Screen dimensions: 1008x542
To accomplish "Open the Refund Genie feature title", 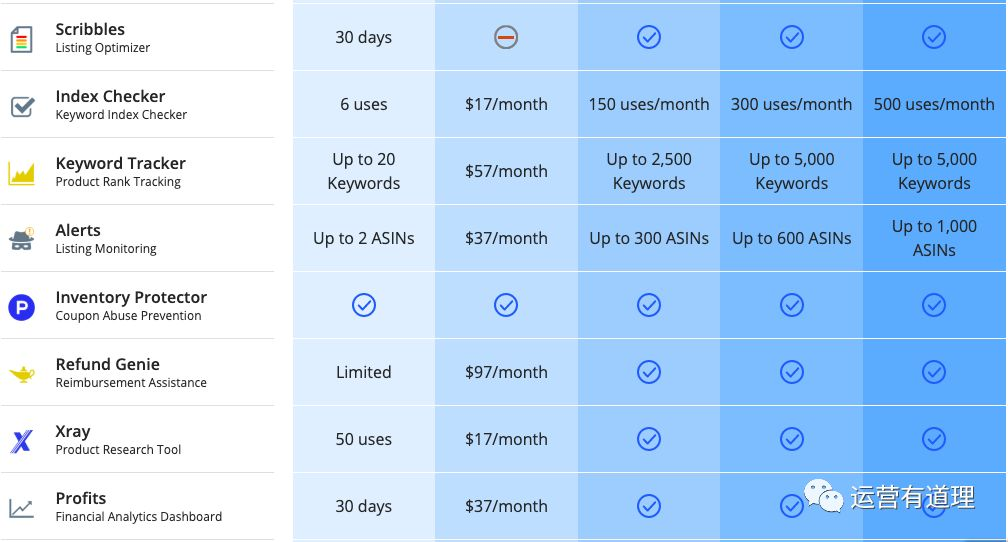I will coord(107,364).
